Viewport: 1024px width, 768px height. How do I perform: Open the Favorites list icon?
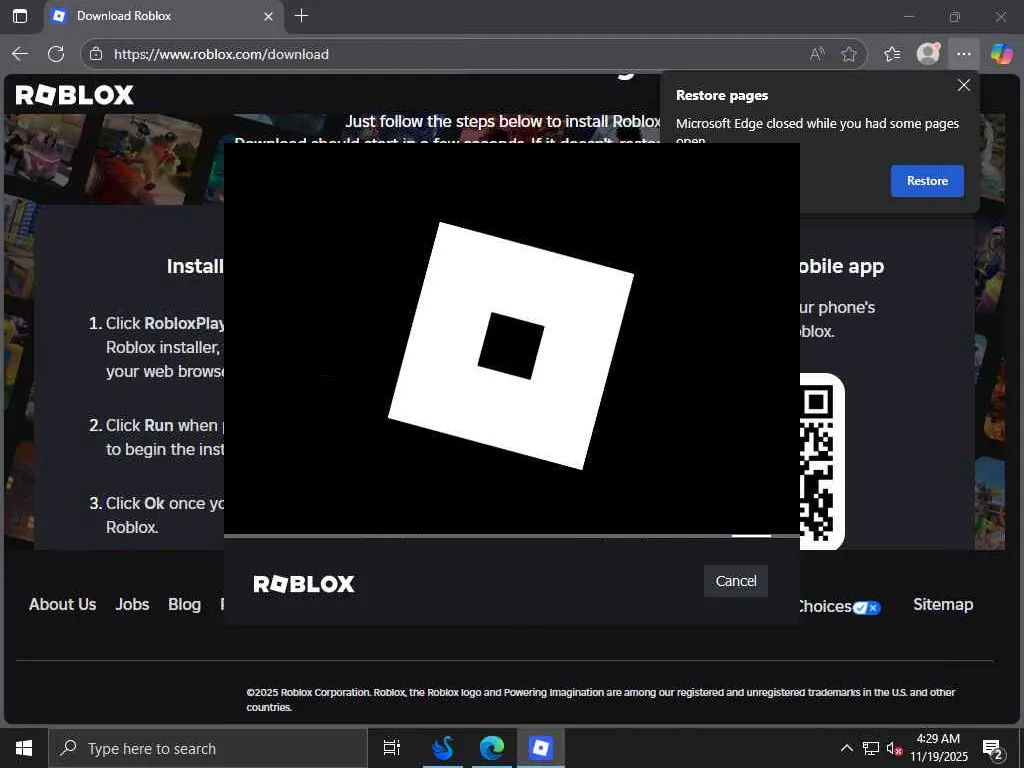tap(892, 54)
